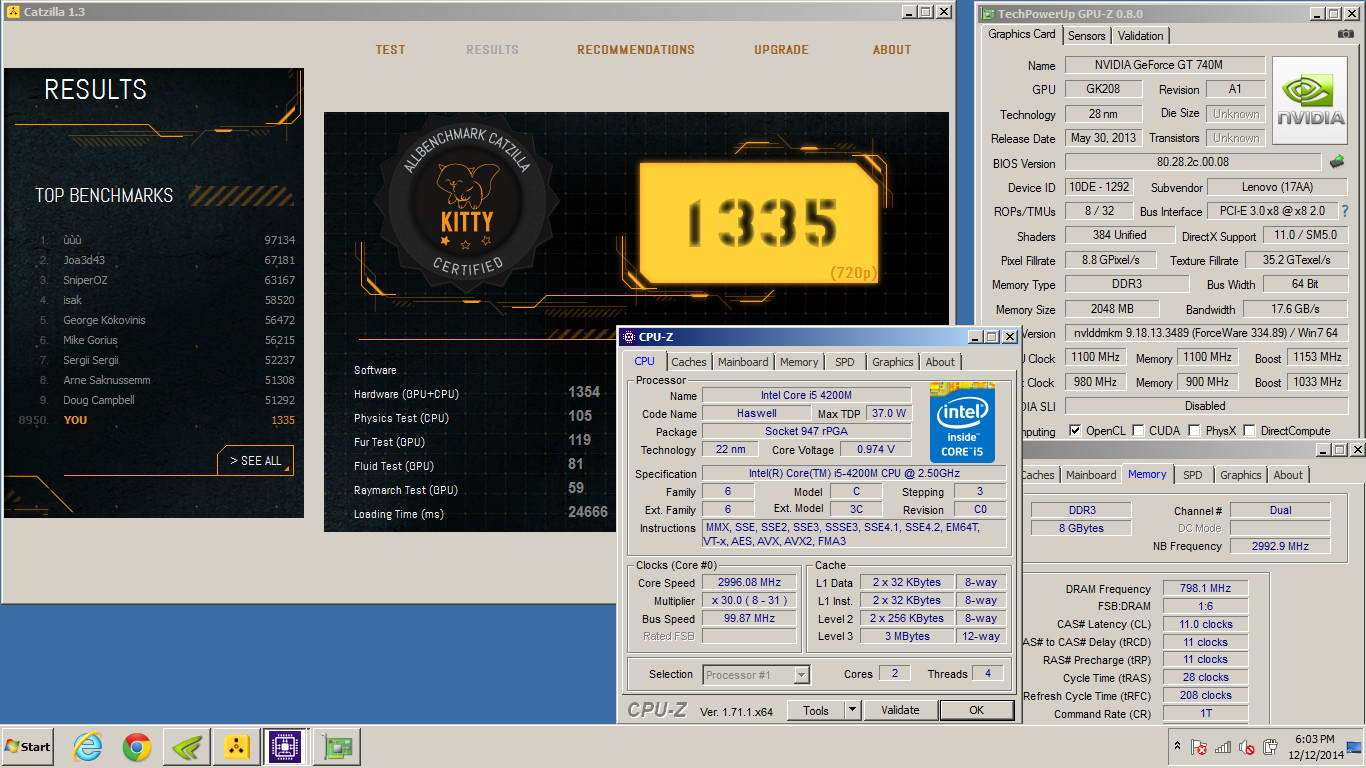Save BIOS using the green chip icon
Viewport: 1366px width, 768px height.
(1336, 162)
